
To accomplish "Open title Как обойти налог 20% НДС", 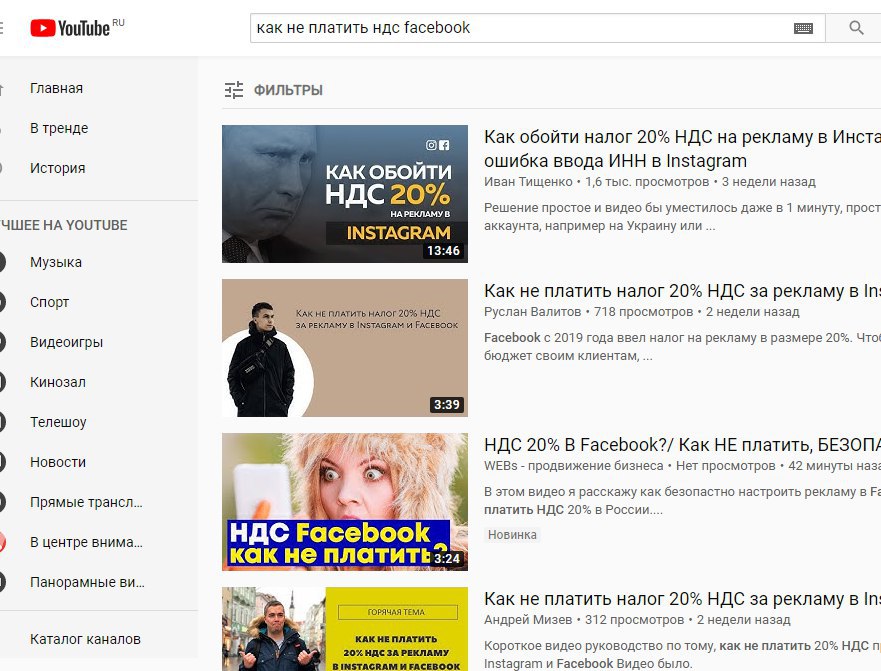I will coord(682,149).
